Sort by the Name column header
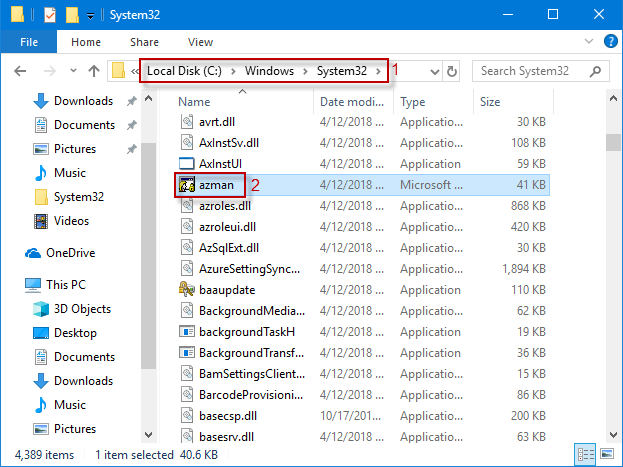 pyautogui.click(x=194, y=102)
